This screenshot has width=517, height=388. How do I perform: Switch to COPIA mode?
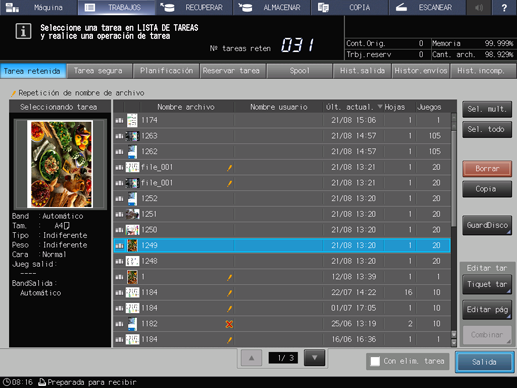point(349,7)
